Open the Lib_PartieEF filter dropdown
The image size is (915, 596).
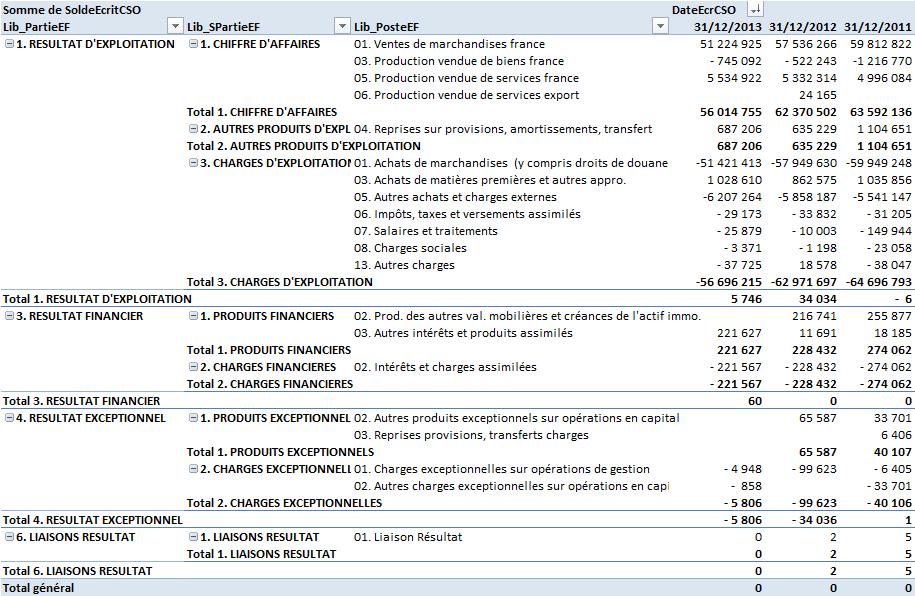pos(175,26)
